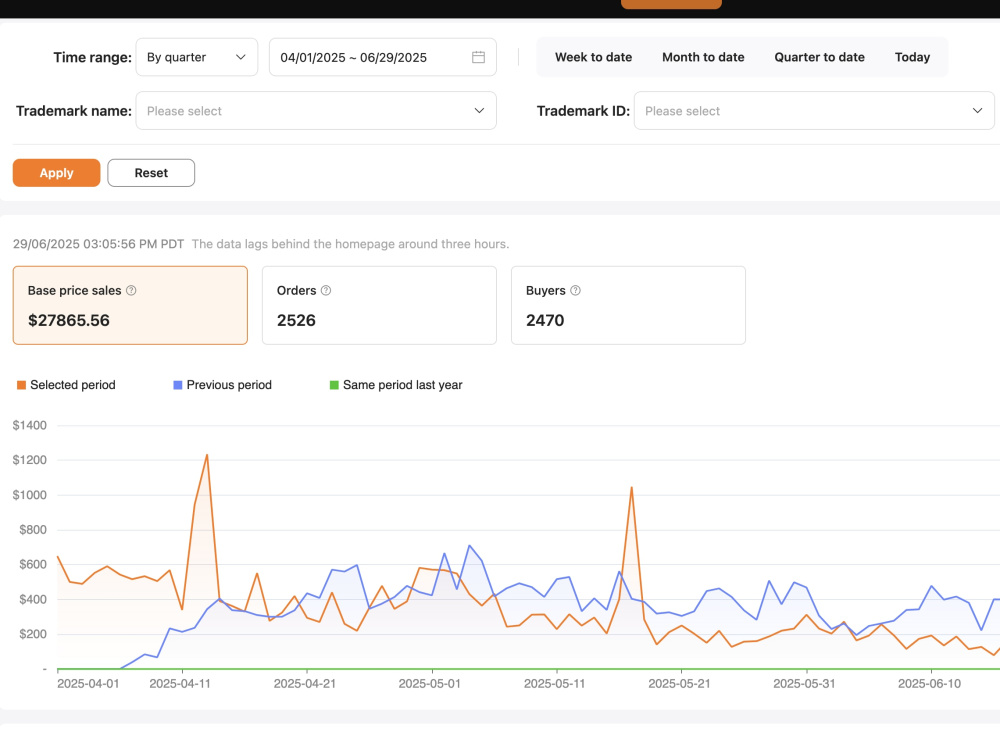
Task: Click the 2025-05-11 axis label
Action: [554, 684]
